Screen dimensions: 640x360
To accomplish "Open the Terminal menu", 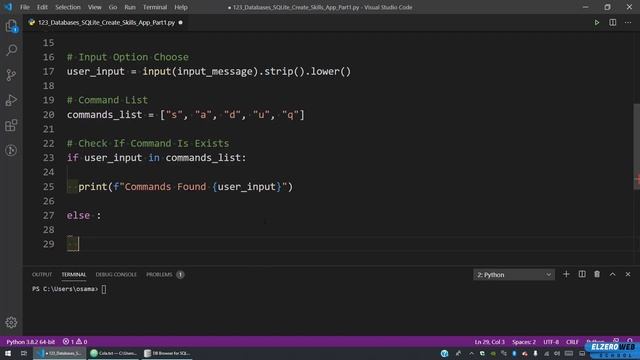I will (155, 7).
